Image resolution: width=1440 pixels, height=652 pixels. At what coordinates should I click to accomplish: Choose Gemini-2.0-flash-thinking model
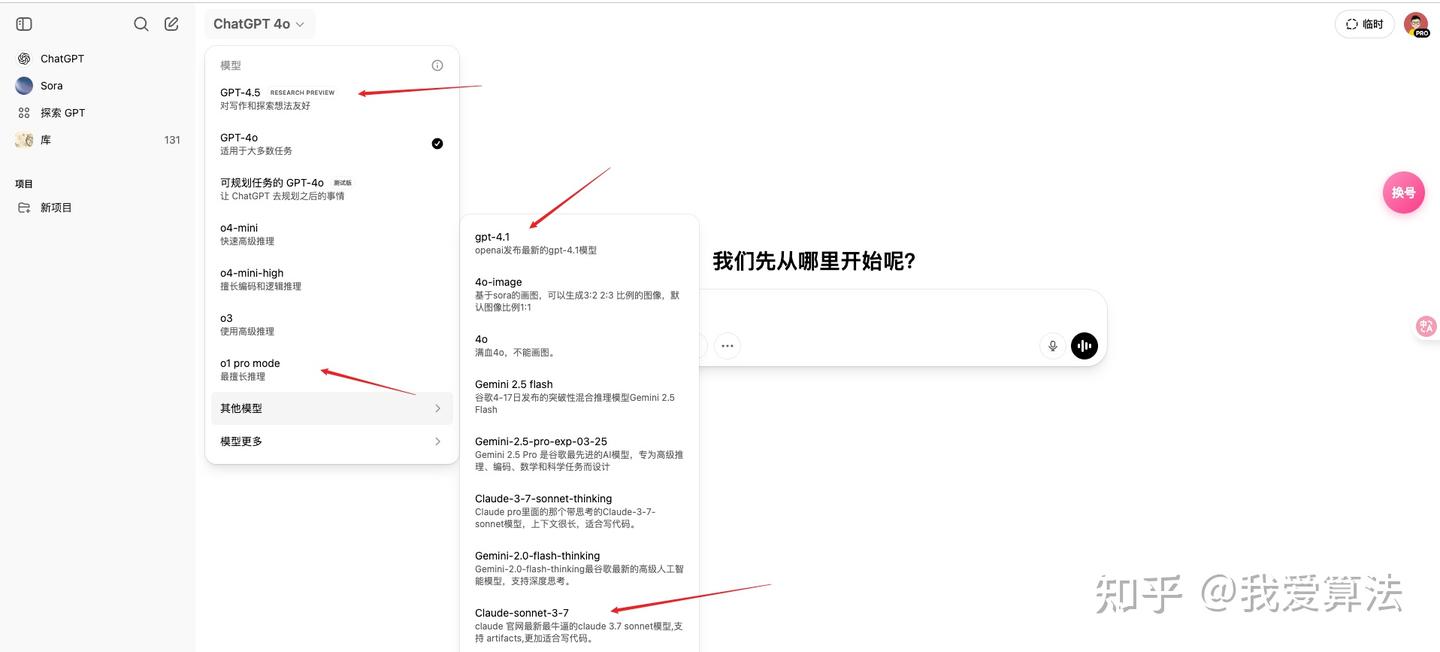[579, 567]
